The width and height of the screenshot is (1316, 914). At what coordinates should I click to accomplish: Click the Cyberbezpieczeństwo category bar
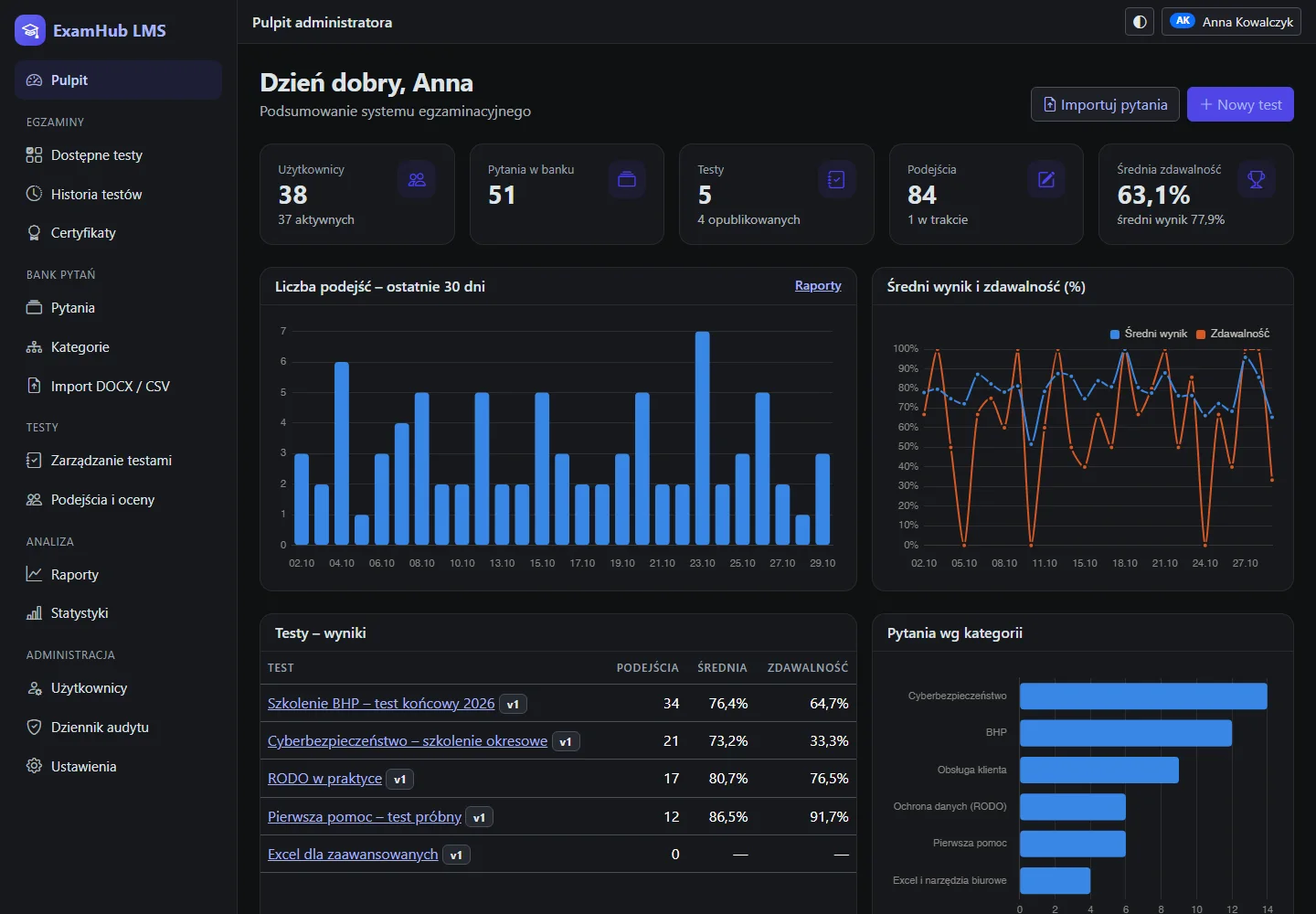pos(1143,696)
